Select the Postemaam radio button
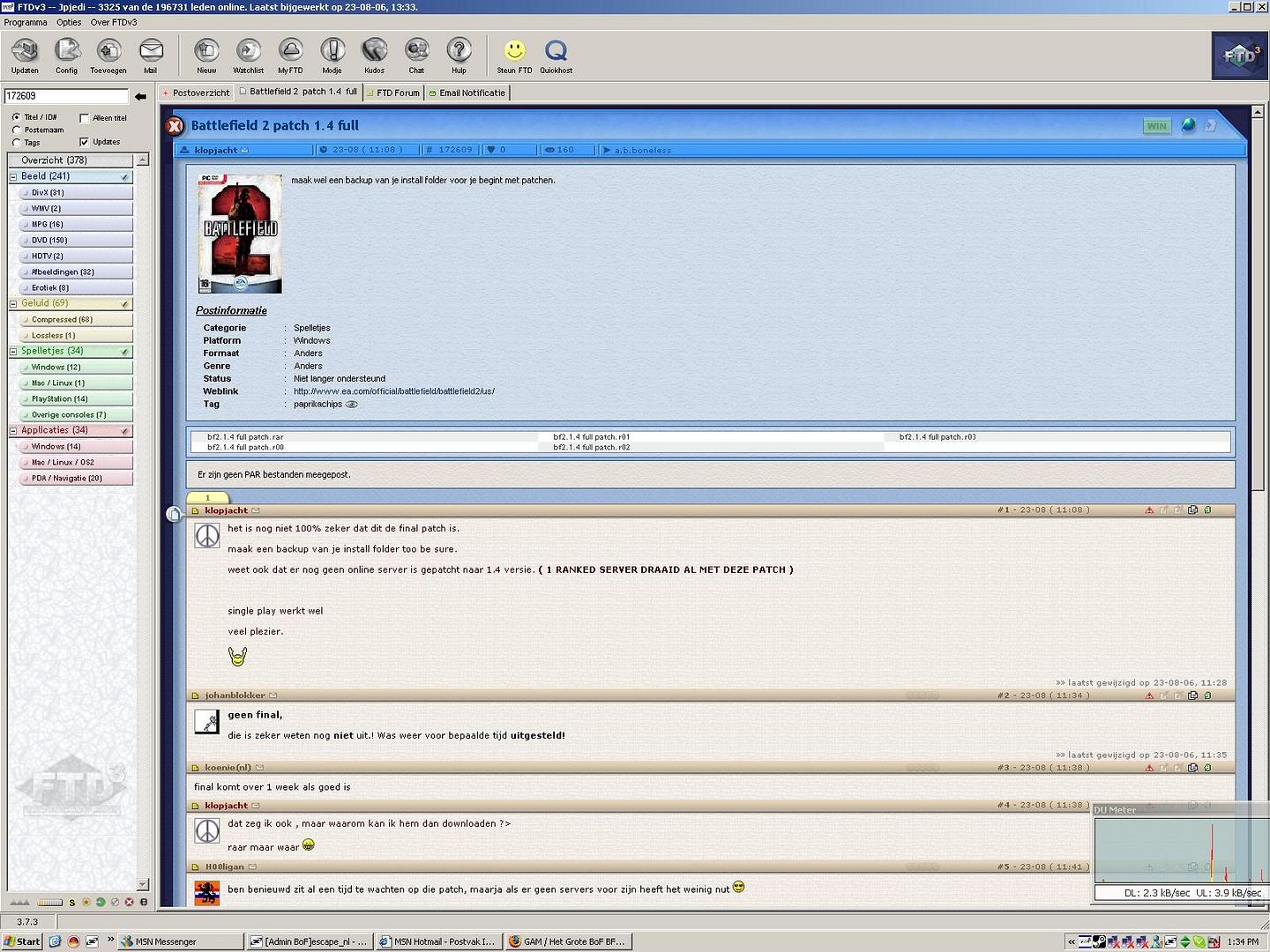Screen dimensions: 1270x952 pos(16,130)
